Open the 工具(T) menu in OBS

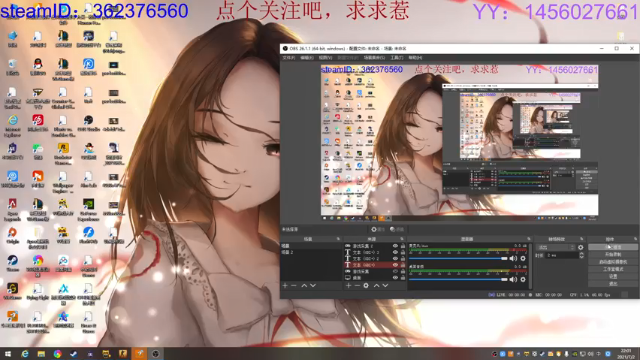(397, 58)
